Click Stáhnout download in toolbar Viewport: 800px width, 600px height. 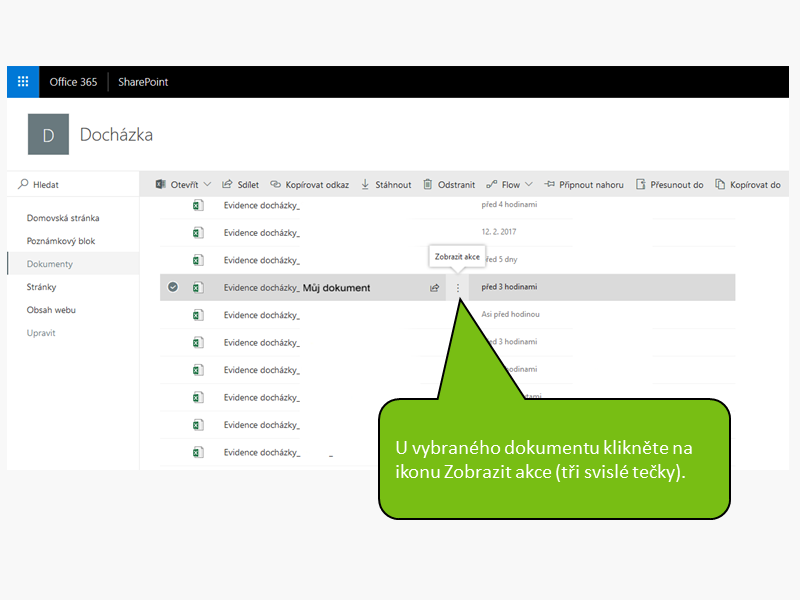[x=386, y=185]
